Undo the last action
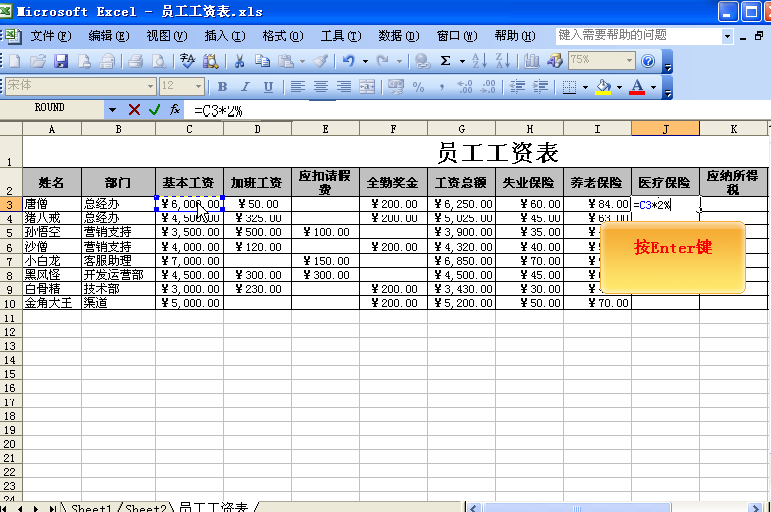This screenshot has width=771, height=512. coord(349,61)
